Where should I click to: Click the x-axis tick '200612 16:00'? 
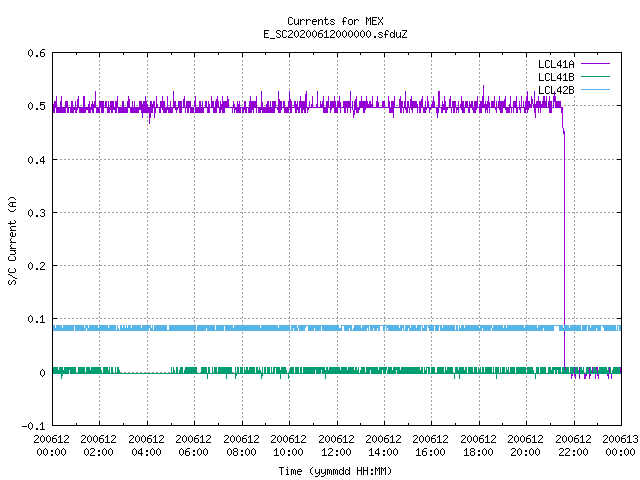pyautogui.click(x=431, y=446)
